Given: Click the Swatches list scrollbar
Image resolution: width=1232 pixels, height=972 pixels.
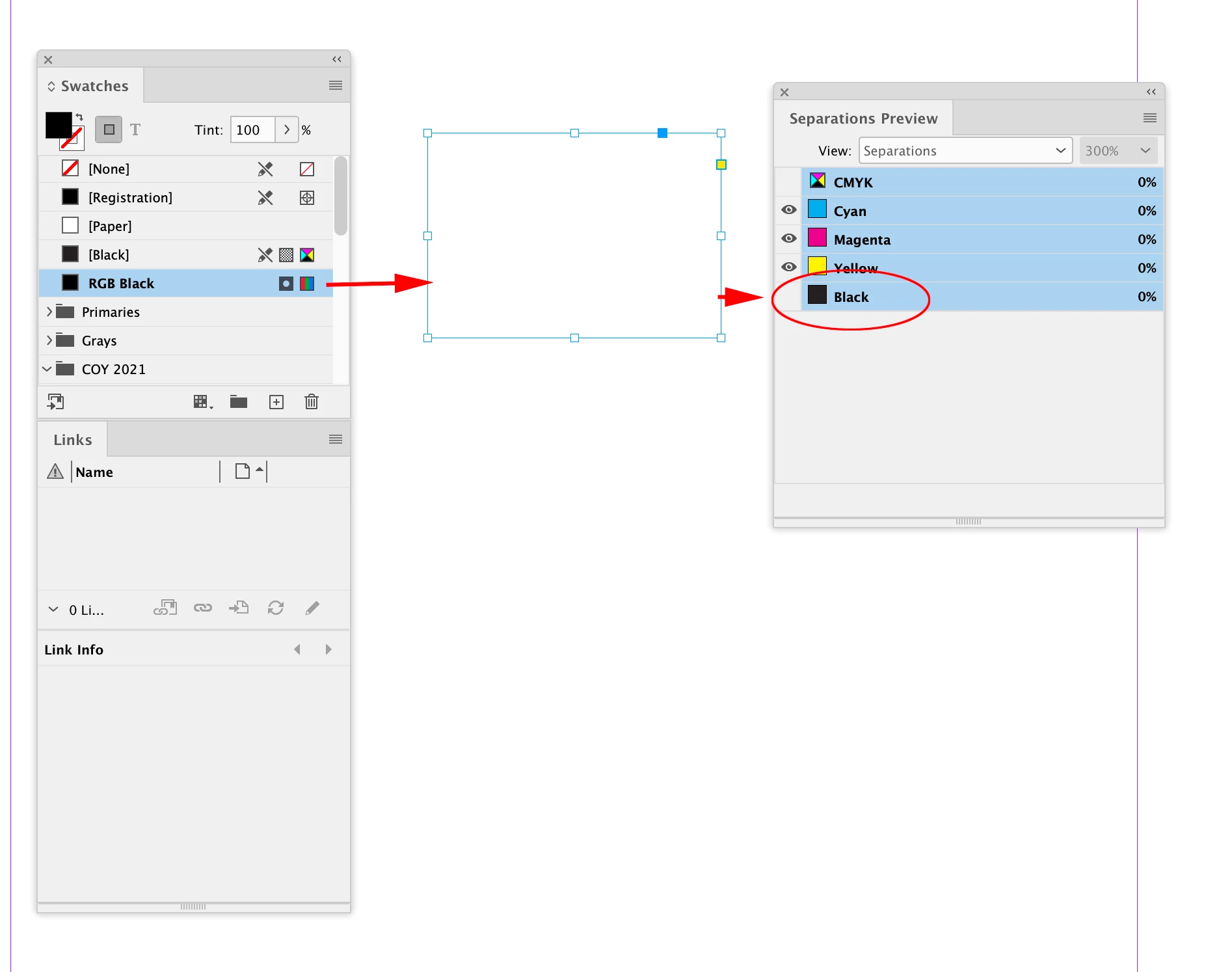Looking at the screenshot, I should pyautogui.click(x=341, y=196).
